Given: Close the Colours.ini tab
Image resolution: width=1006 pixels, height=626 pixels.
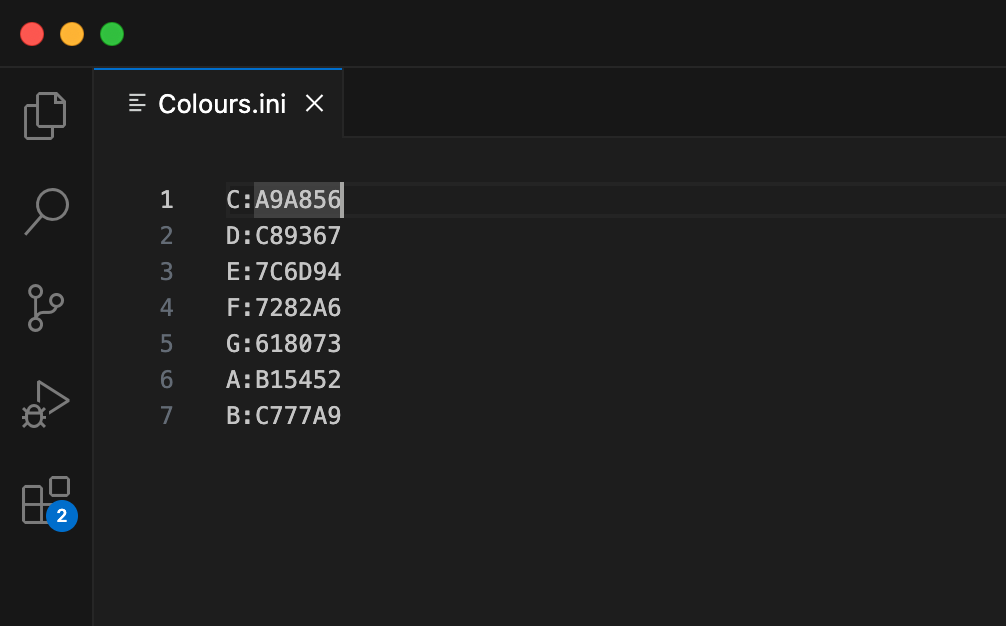Looking at the screenshot, I should point(314,103).
